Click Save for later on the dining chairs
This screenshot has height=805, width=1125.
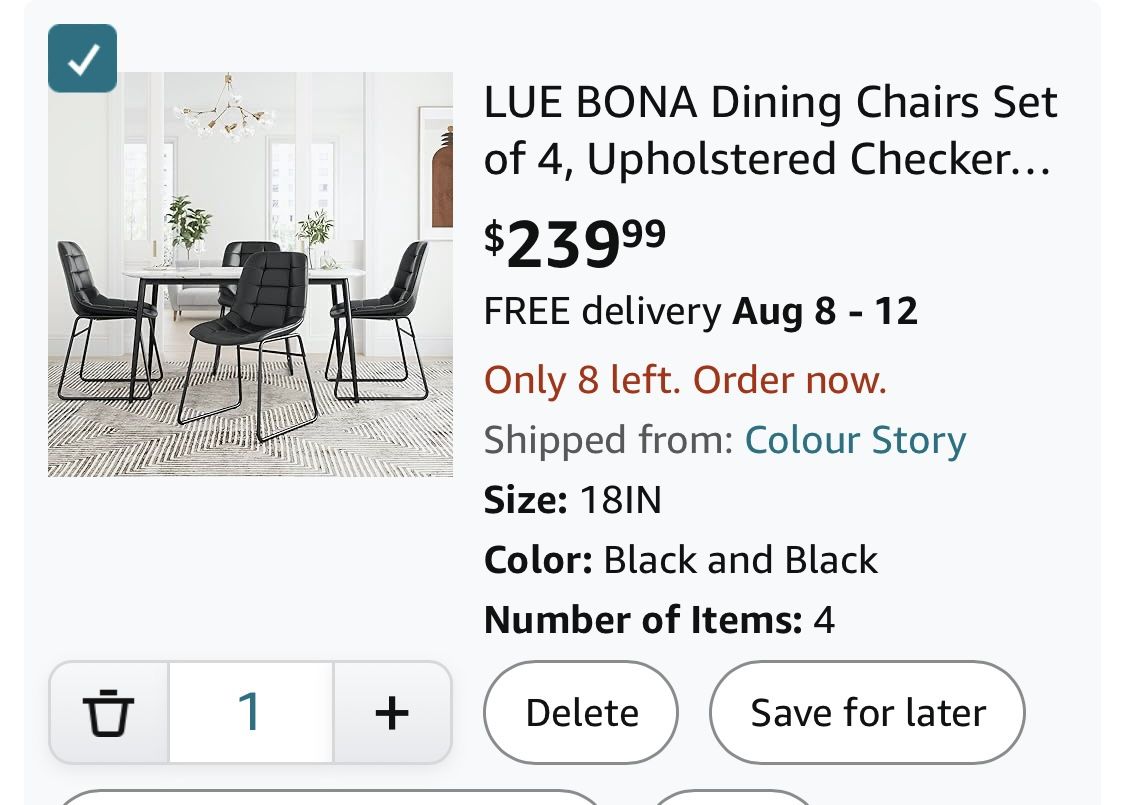pyautogui.click(x=867, y=712)
